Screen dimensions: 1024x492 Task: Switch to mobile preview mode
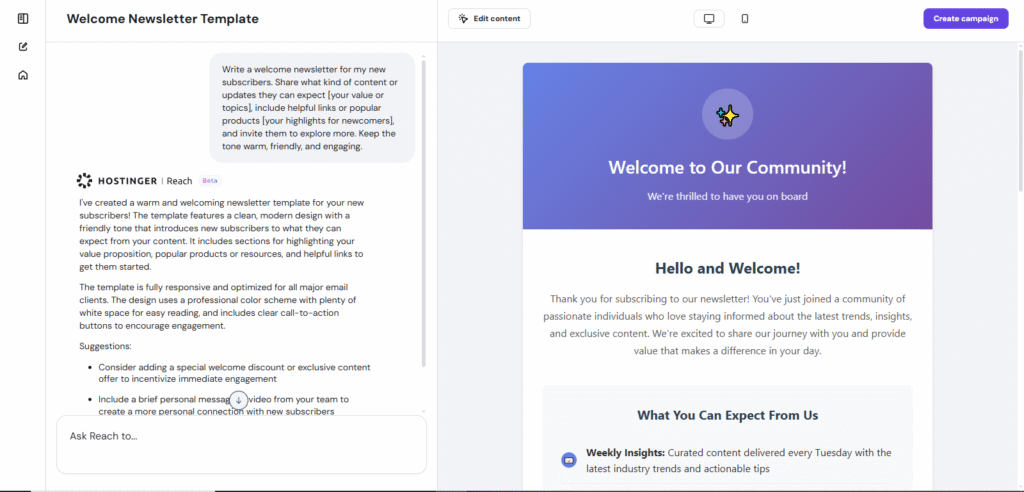pos(745,19)
